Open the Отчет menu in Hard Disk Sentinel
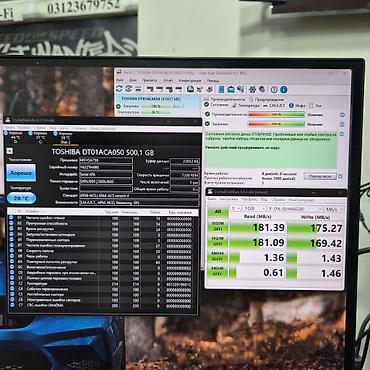The image size is (370, 370). [168, 80]
